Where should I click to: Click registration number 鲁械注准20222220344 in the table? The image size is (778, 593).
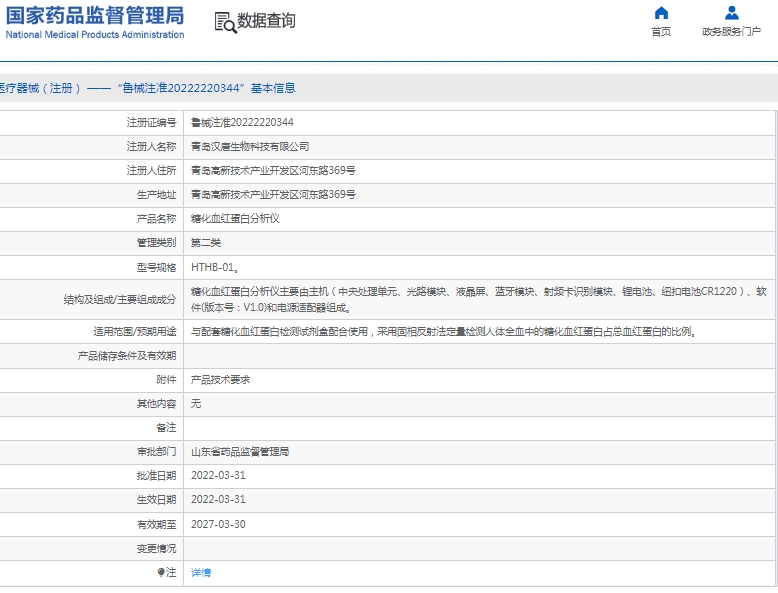pyautogui.click(x=242, y=123)
